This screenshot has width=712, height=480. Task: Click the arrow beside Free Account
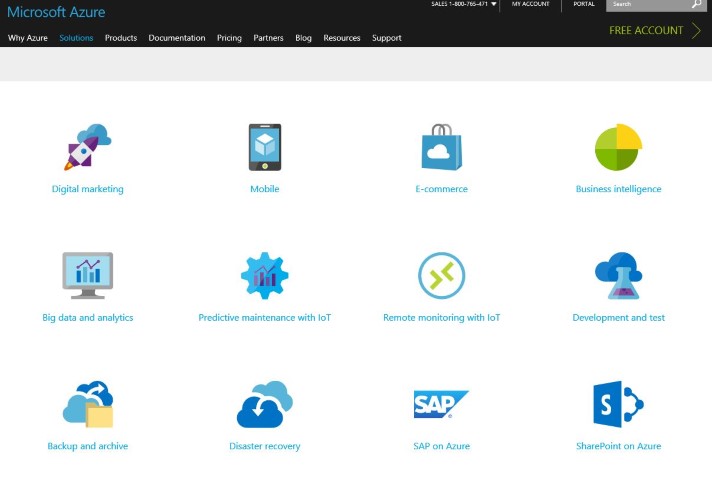tap(696, 30)
